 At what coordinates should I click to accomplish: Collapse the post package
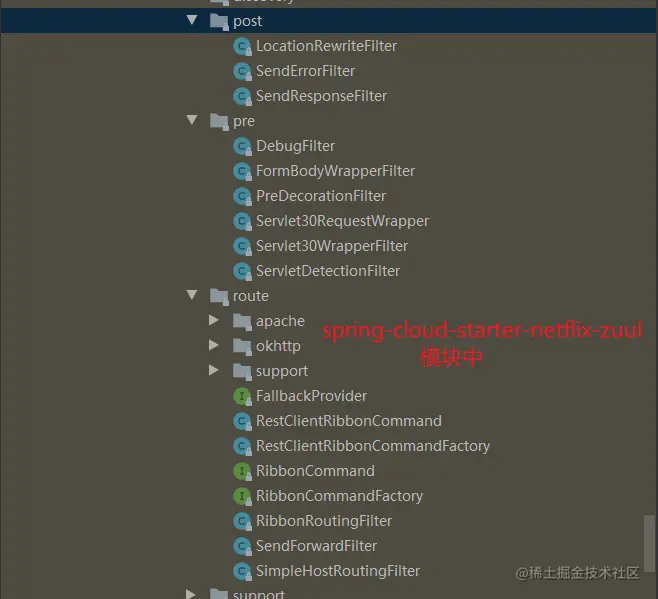pyautogui.click(x=192, y=20)
